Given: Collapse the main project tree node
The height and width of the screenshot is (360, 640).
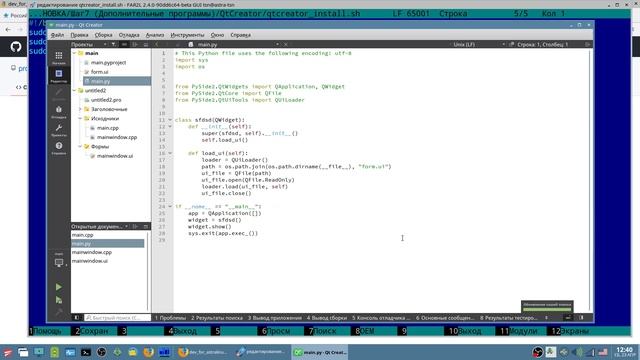Looking at the screenshot, I should [x=74, y=53].
